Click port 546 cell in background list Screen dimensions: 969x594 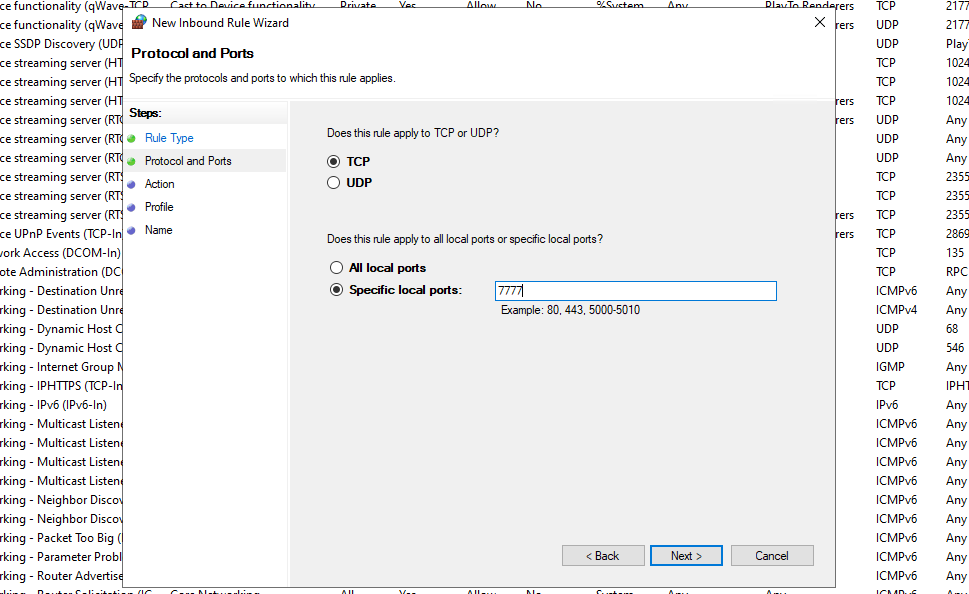[x=955, y=348]
